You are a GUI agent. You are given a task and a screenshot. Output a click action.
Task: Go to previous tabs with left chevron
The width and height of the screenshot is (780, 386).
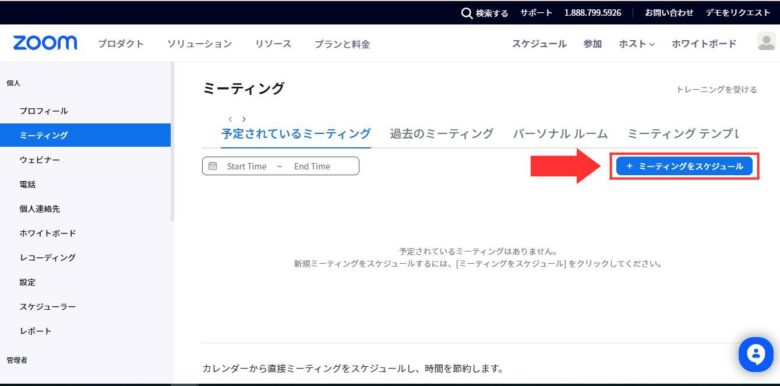pos(230,119)
